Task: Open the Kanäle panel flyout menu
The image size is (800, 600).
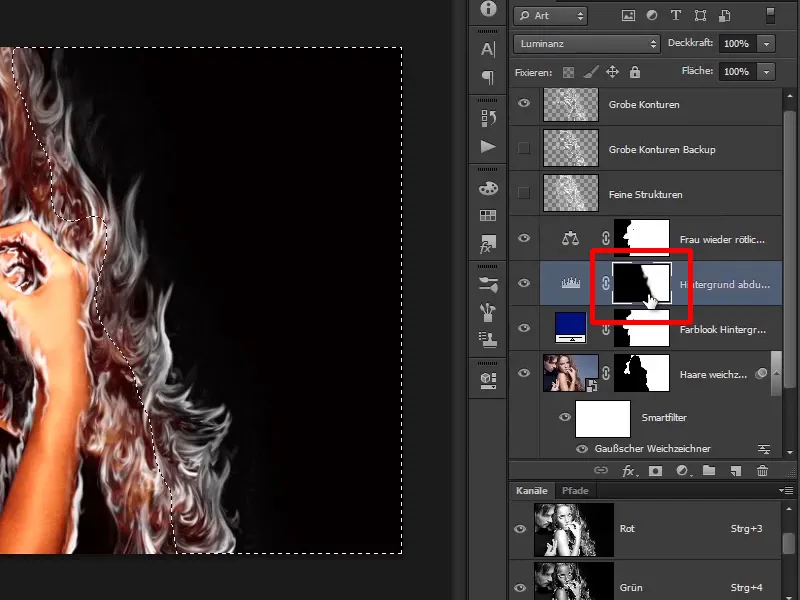Action: (x=786, y=491)
